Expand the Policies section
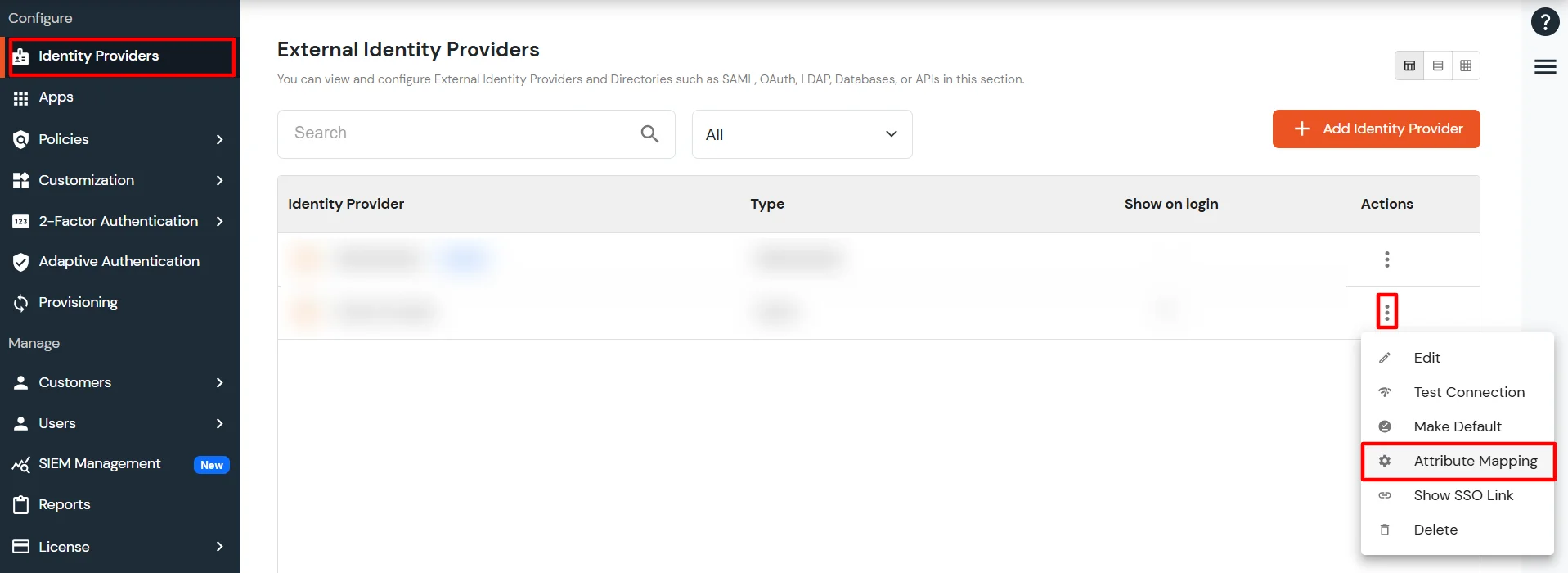Viewport: 1568px width, 573px height. pyautogui.click(x=219, y=139)
